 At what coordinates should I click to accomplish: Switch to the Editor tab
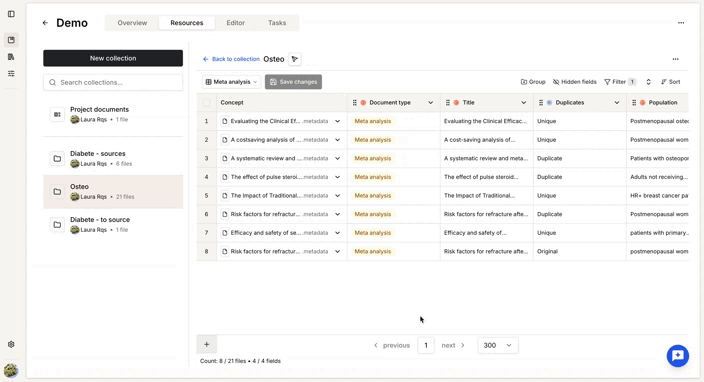tap(235, 23)
